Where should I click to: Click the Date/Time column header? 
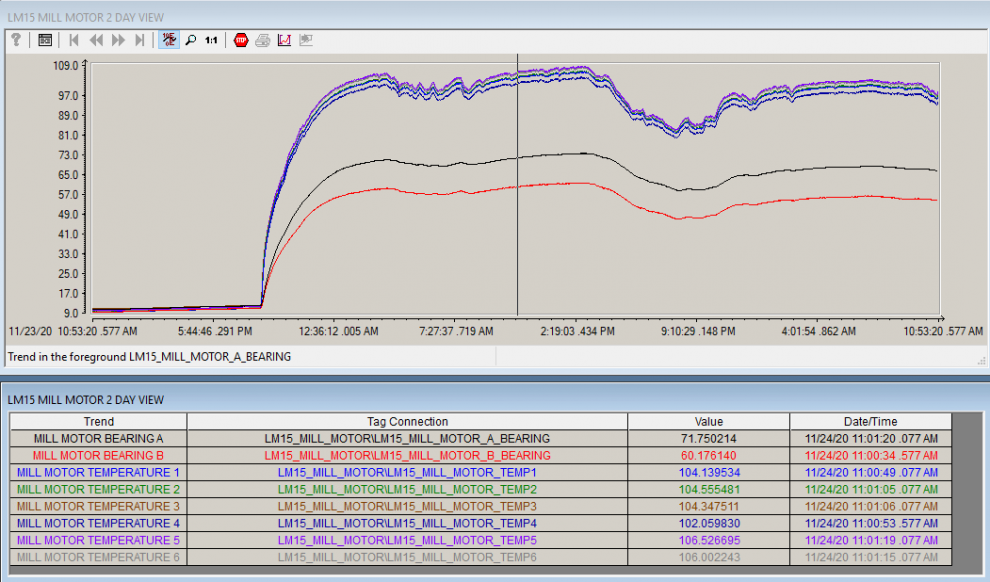click(x=870, y=421)
